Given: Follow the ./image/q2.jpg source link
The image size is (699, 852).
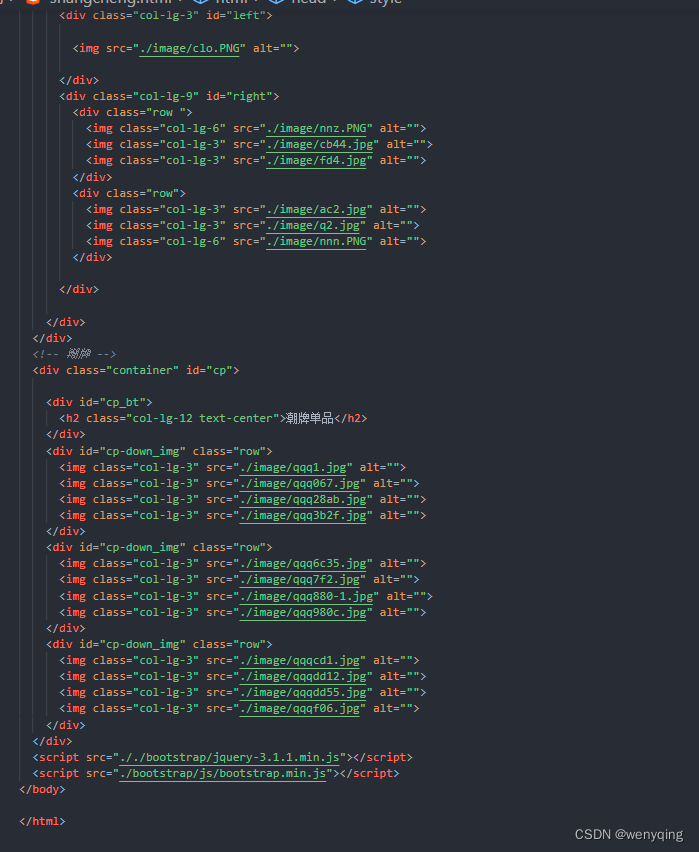Looking at the screenshot, I should [313, 225].
